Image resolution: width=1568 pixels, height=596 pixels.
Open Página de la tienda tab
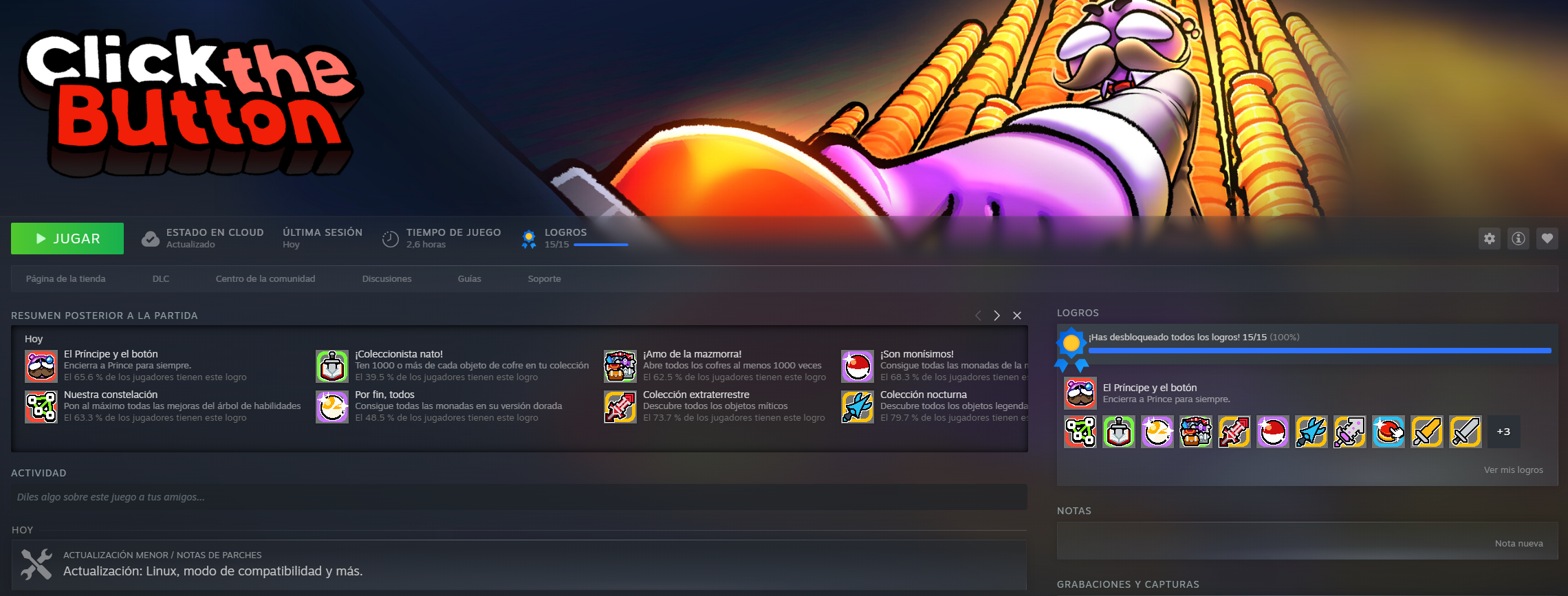(x=66, y=278)
